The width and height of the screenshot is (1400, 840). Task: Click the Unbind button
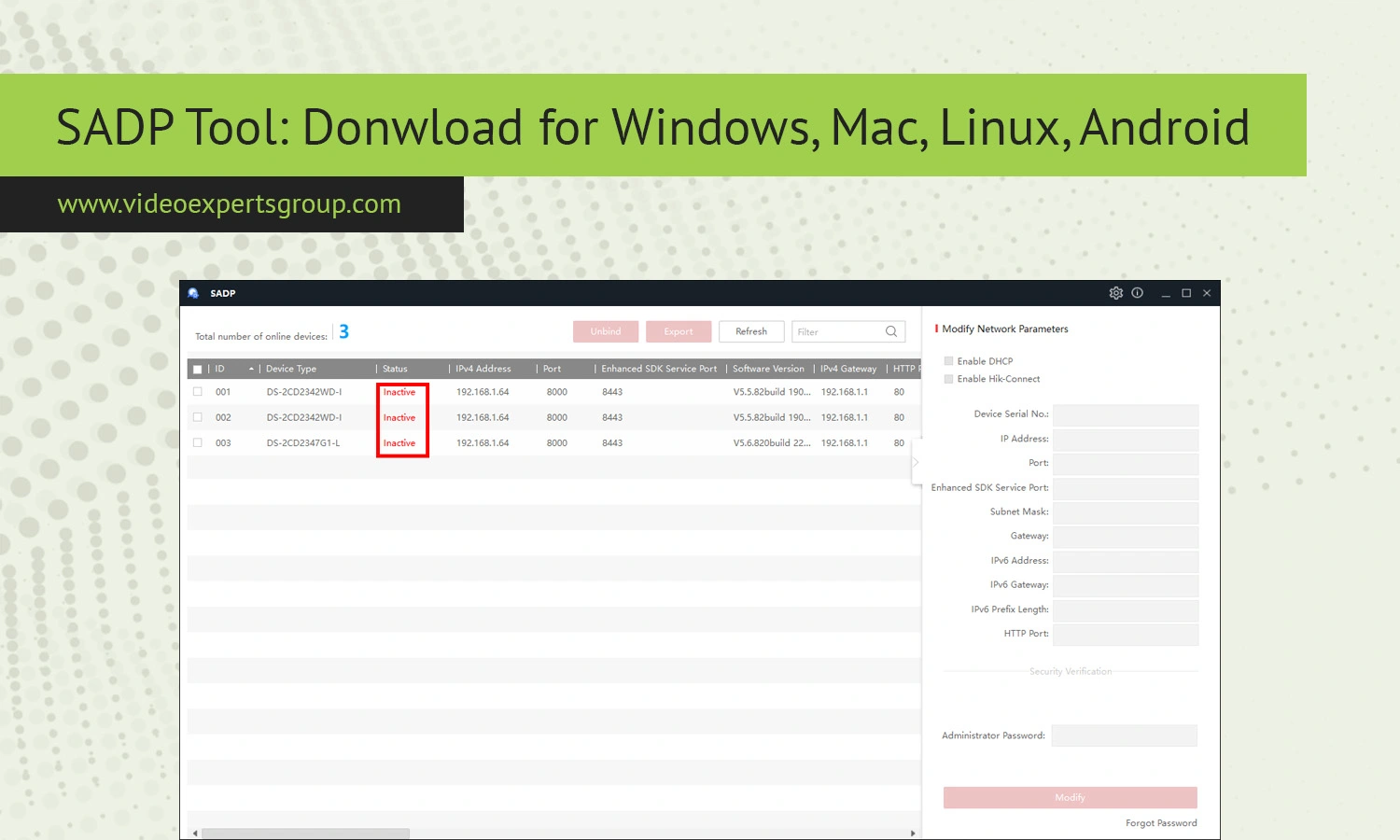(606, 331)
